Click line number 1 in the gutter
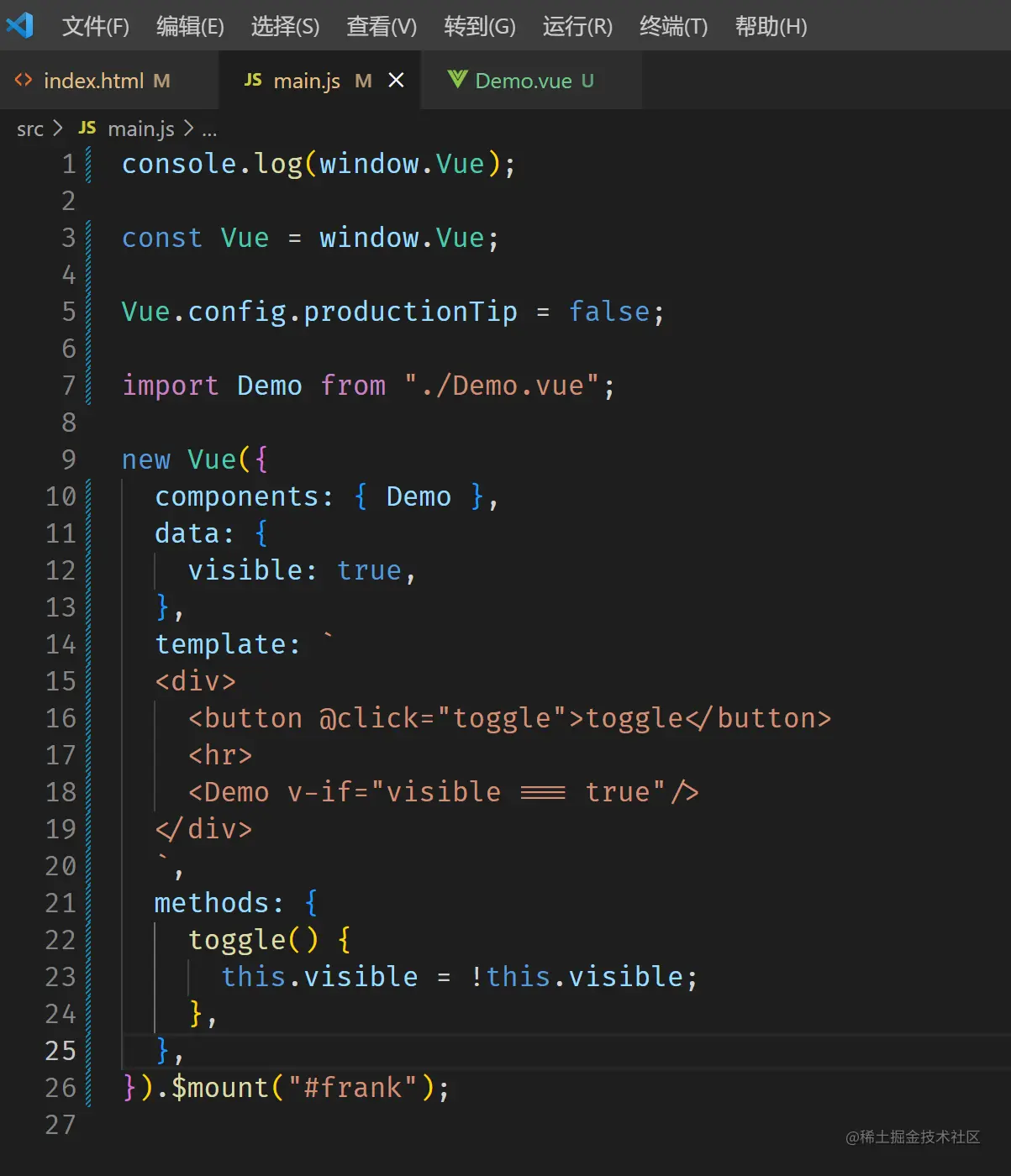 [x=69, y=164]
